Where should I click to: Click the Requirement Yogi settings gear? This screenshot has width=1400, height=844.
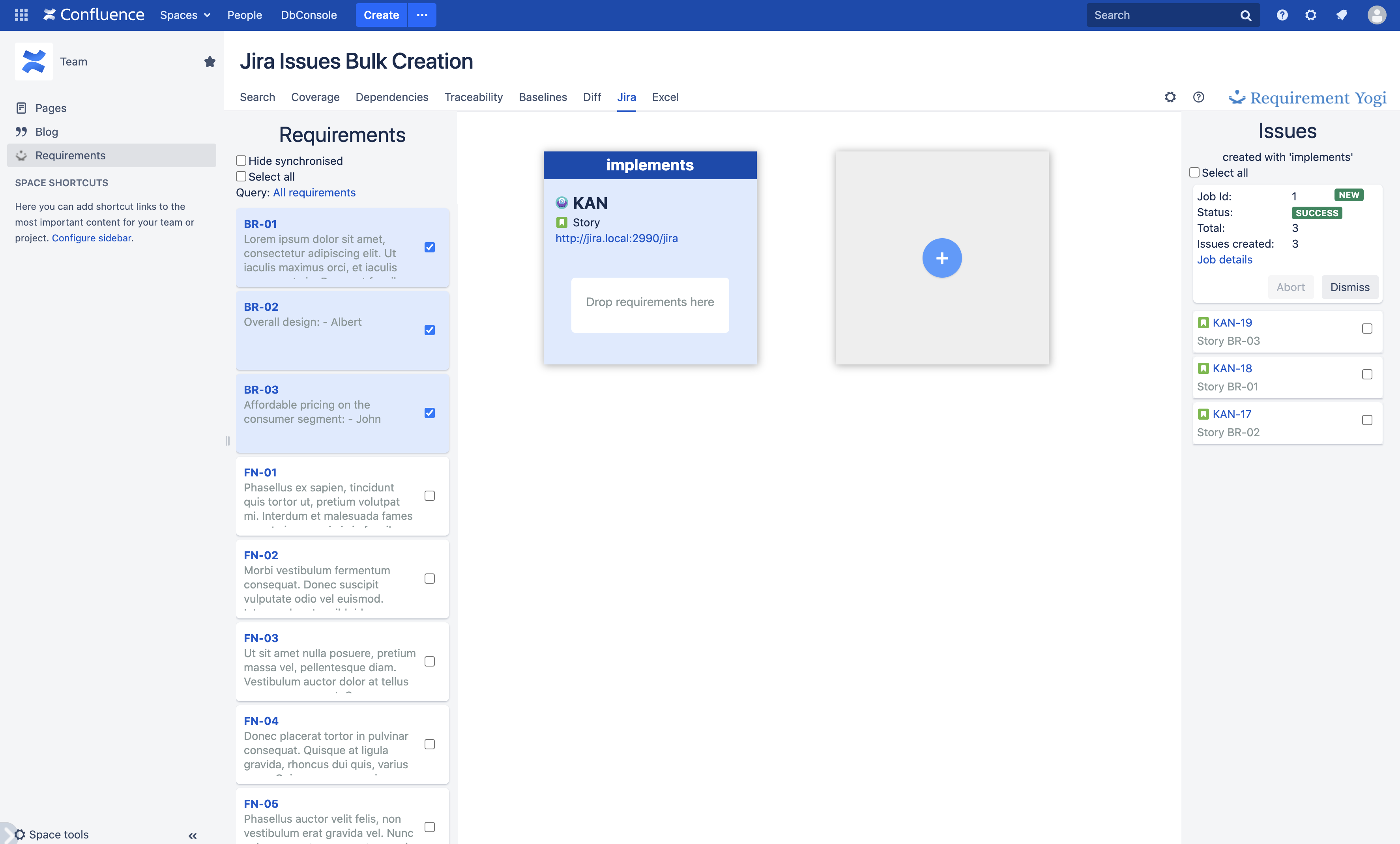pos(1170,97)
